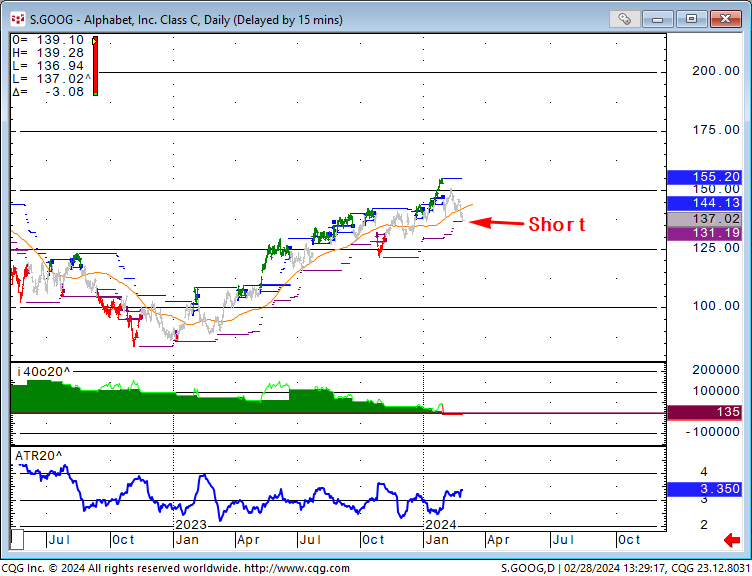Select the 137.02 last price label
Image resolution: width=752 pixels, height=576 pixels.
(704, 219)
